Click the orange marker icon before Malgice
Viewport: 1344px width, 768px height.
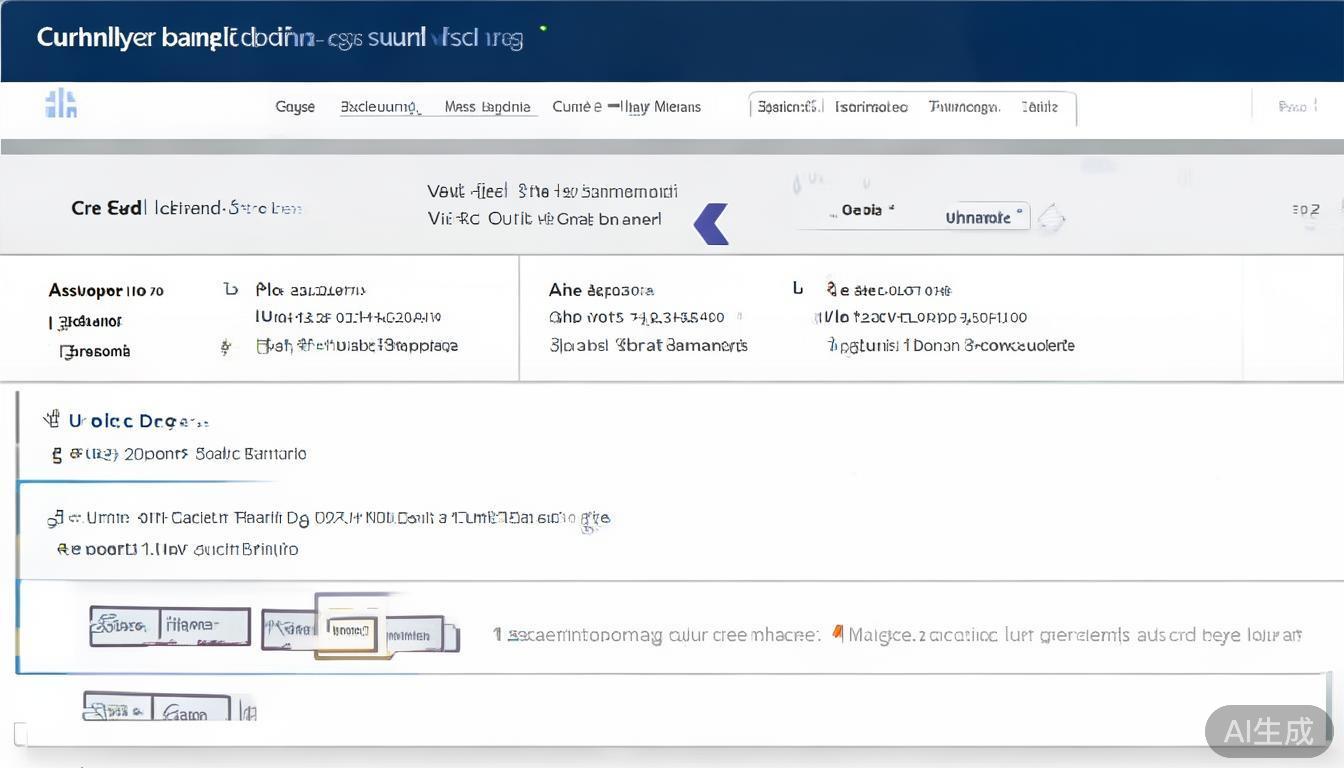[838, 633]
